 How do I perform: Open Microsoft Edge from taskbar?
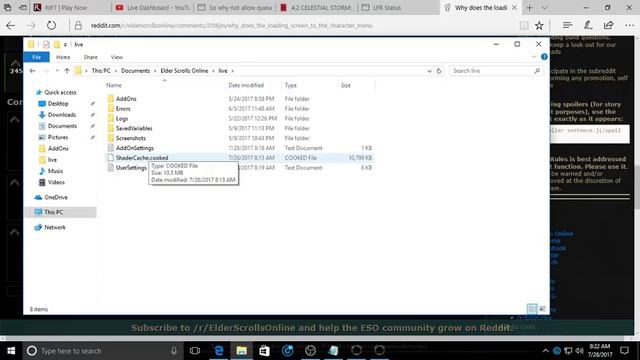coord(219,351)
